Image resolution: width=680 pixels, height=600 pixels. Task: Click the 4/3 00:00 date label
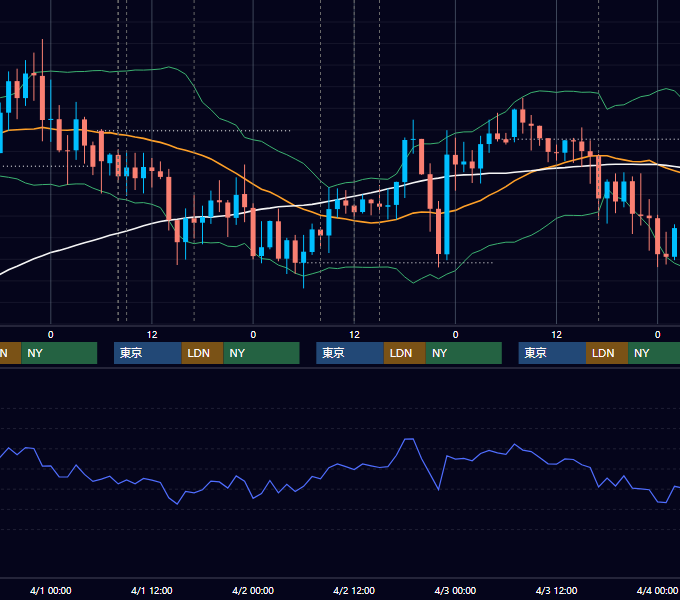[x=455, y=590]
